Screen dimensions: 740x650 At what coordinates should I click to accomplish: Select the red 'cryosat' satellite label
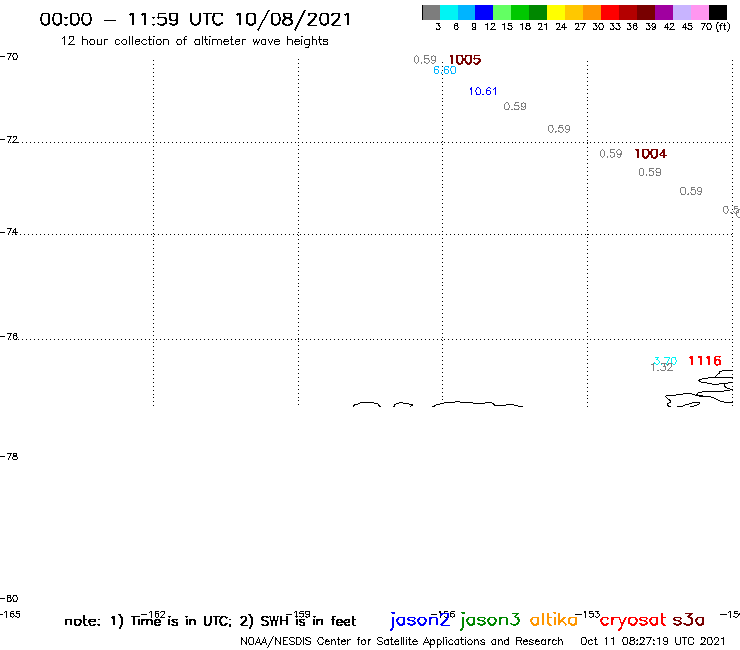(x=633, y=621)
